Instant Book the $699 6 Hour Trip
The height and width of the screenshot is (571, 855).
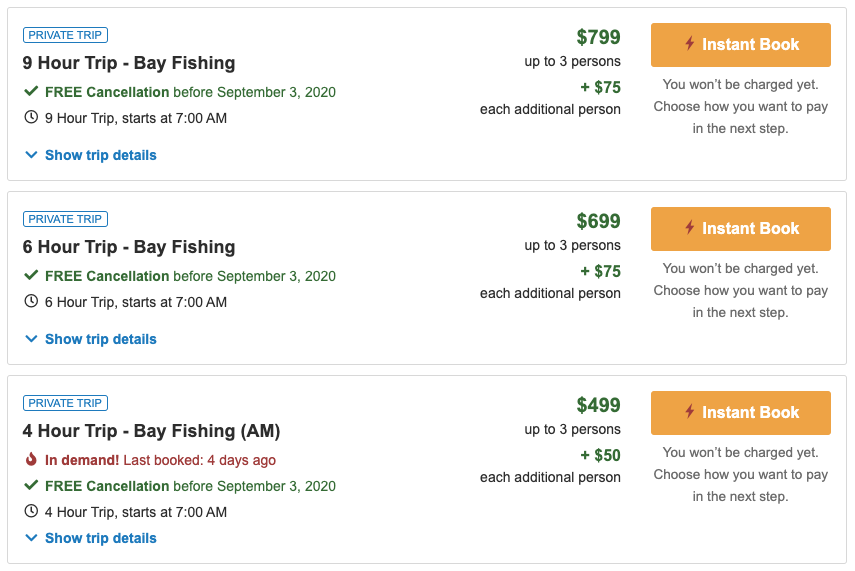click(x=740, y=229)
